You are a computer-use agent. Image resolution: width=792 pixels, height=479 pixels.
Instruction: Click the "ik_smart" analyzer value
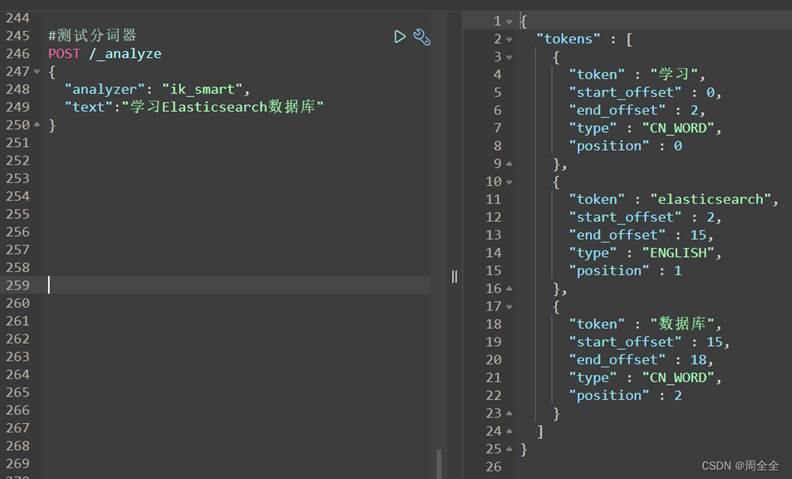[x=202, y=89]
